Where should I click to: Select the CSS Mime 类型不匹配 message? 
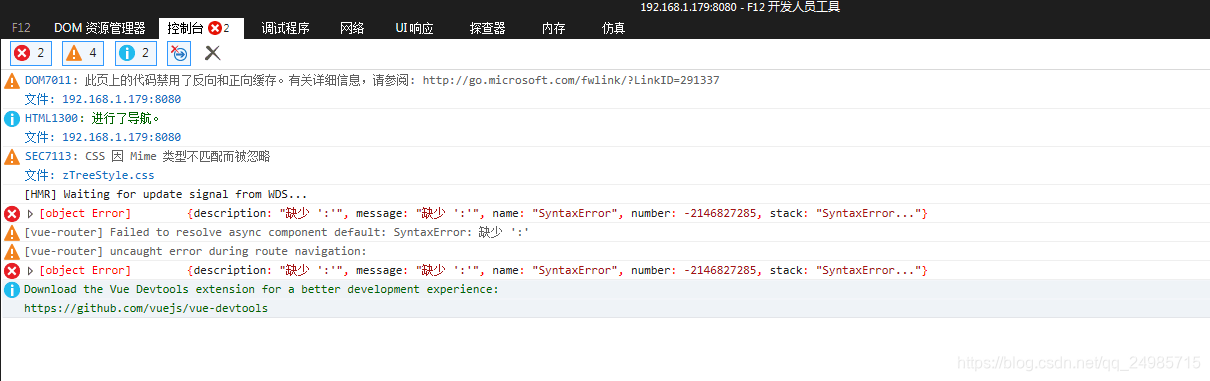pyautogui.click(x=177, y=156)
